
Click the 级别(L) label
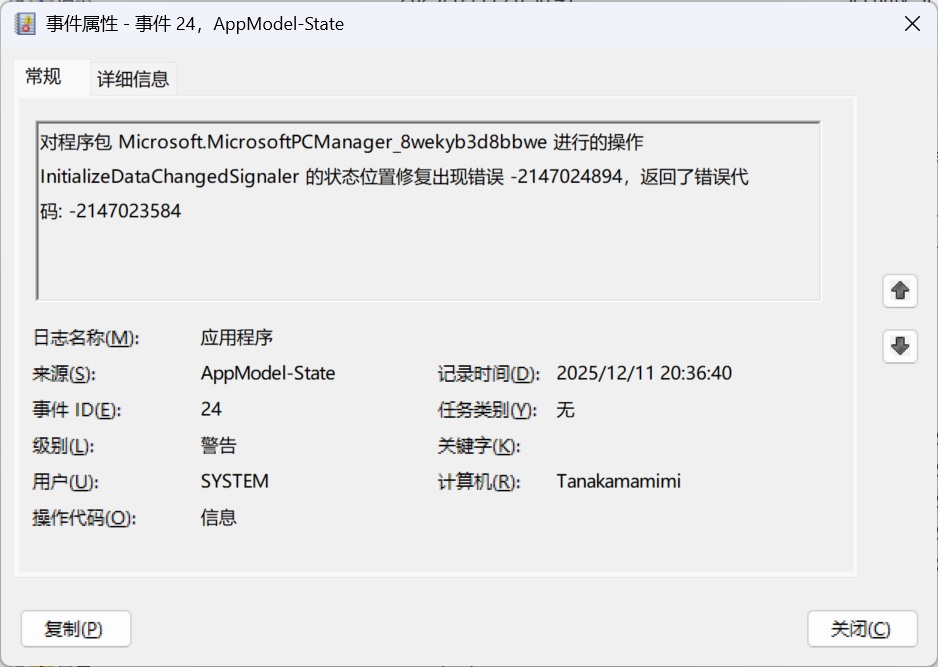(63, 446)
